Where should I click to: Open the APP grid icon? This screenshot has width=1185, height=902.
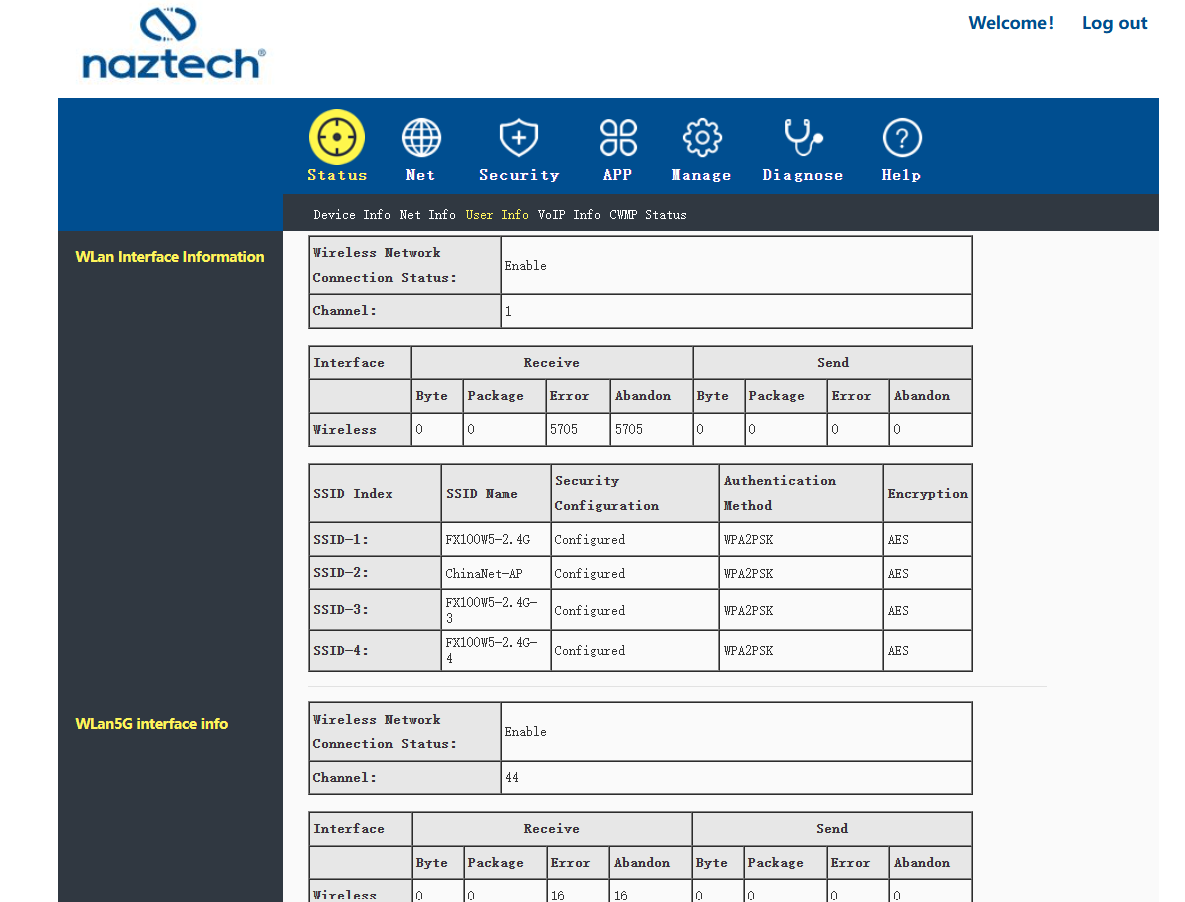coord(618,137)
